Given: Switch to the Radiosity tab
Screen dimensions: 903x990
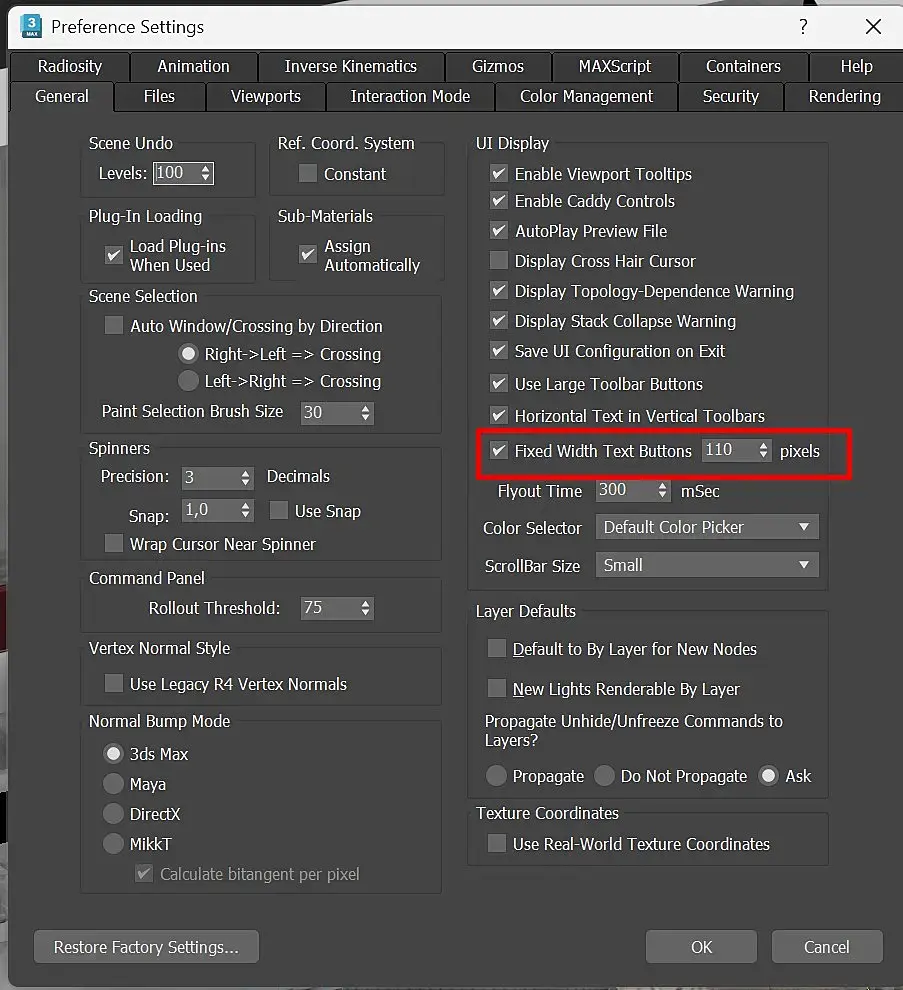Looking at the screenshot, I should coord(69,66).
